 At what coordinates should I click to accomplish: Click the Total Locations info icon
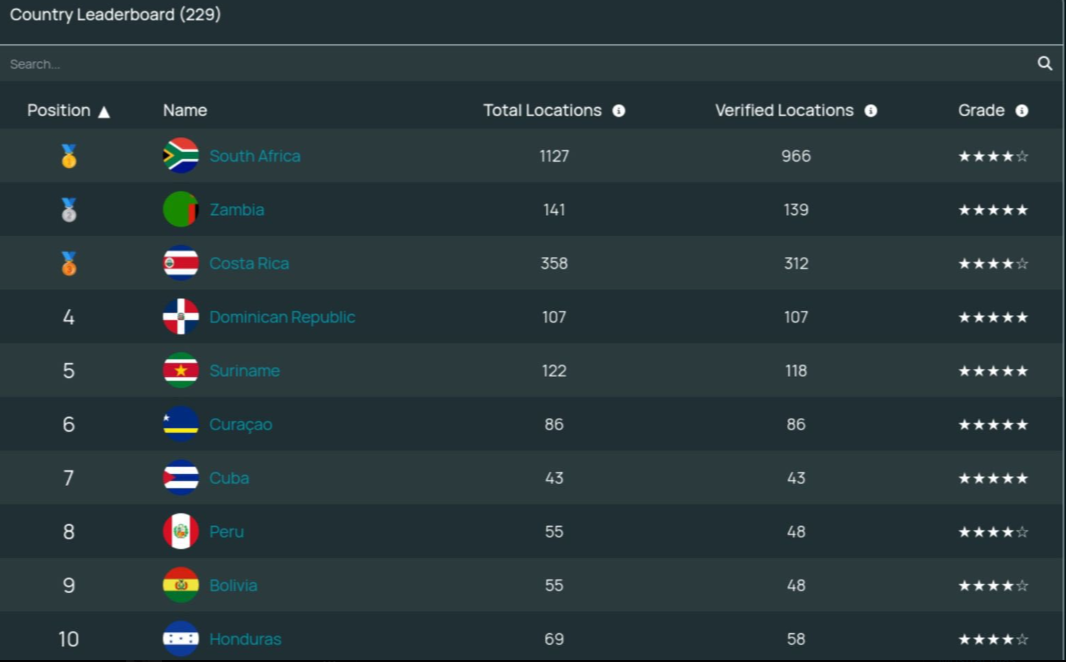619,111
